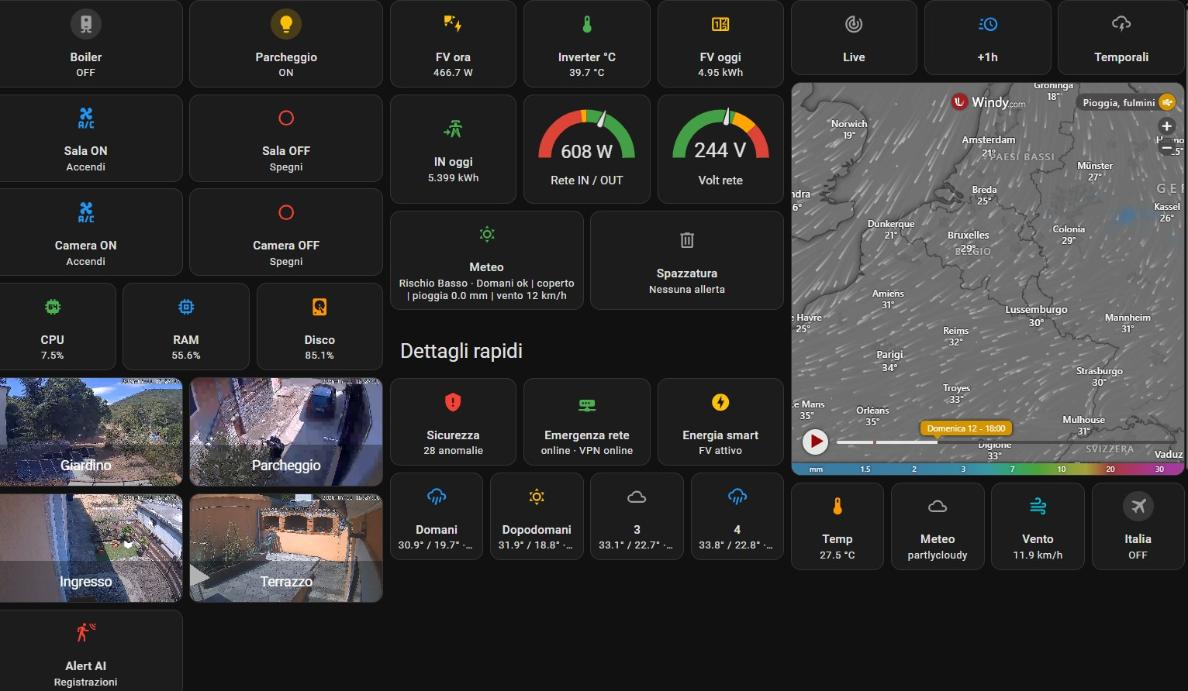Expand the Domani forecast tile
Screen dimensions: 1188x691
click(436, 516)
